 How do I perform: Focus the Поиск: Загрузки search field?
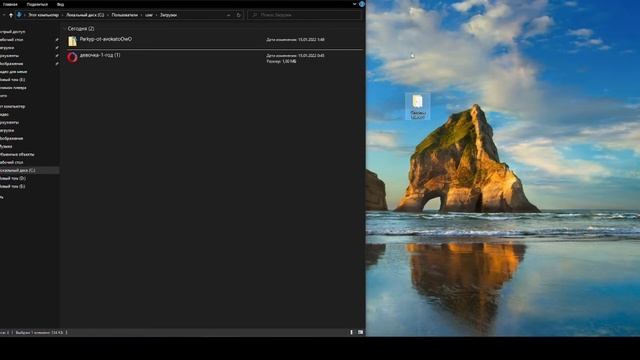[304, 15]
